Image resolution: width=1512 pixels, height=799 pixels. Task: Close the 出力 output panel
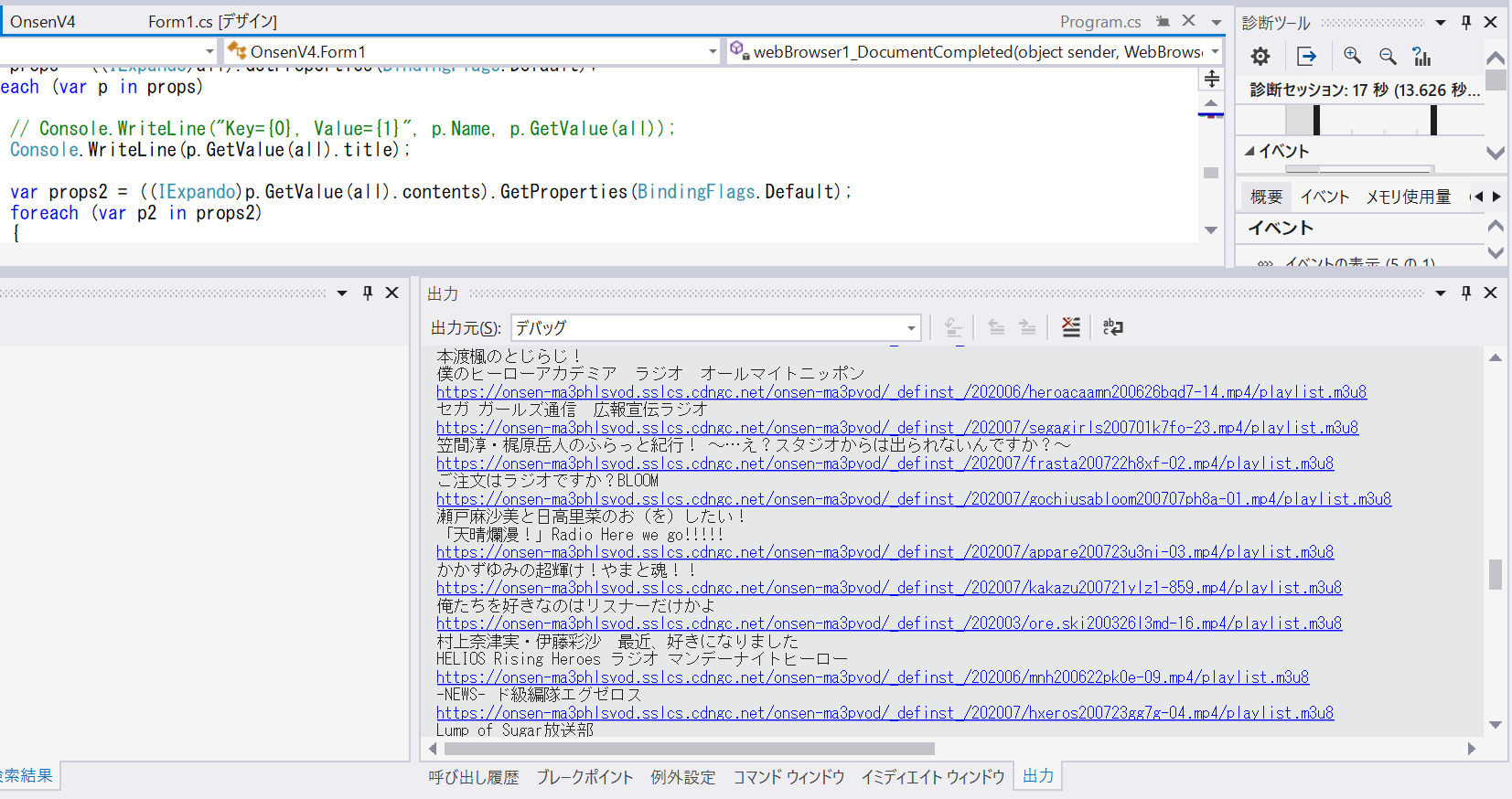1491,293
